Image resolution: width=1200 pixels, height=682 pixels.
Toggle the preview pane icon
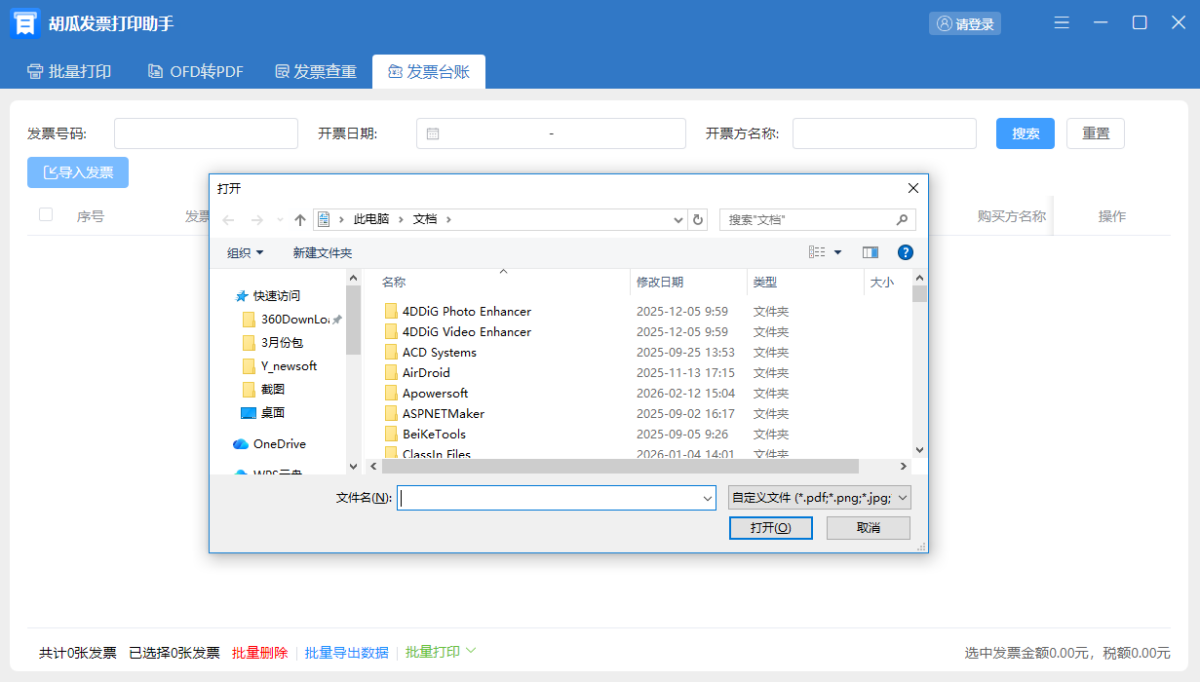(x=870, y=252)
